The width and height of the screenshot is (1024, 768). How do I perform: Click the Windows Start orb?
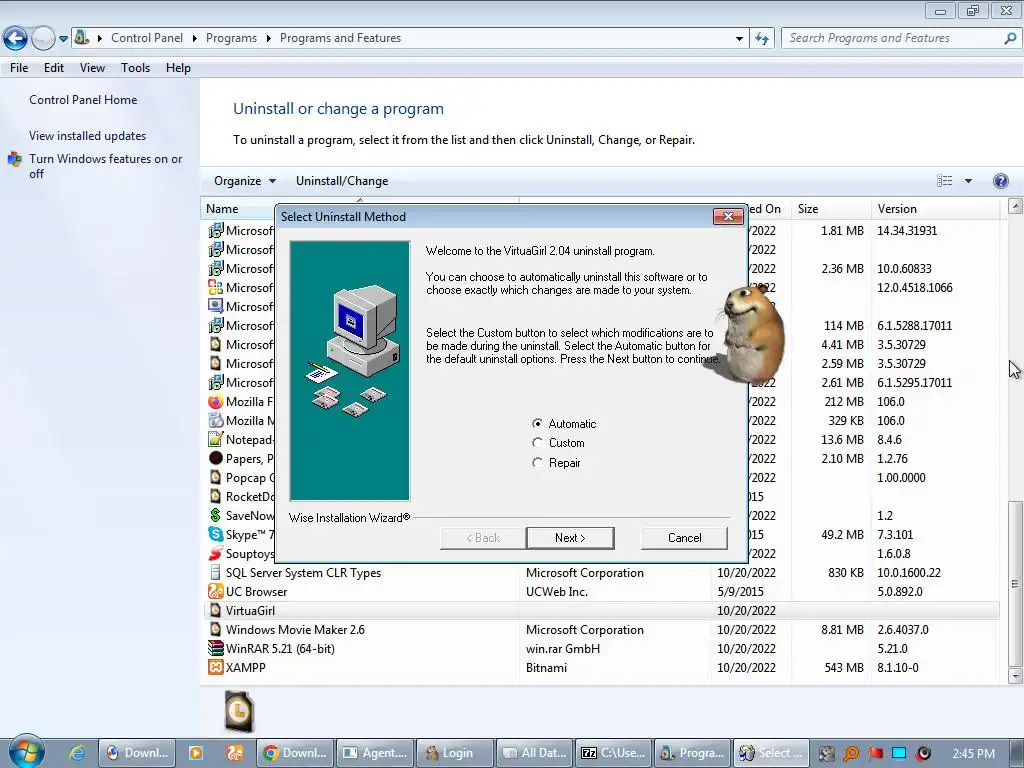point(27,751)
